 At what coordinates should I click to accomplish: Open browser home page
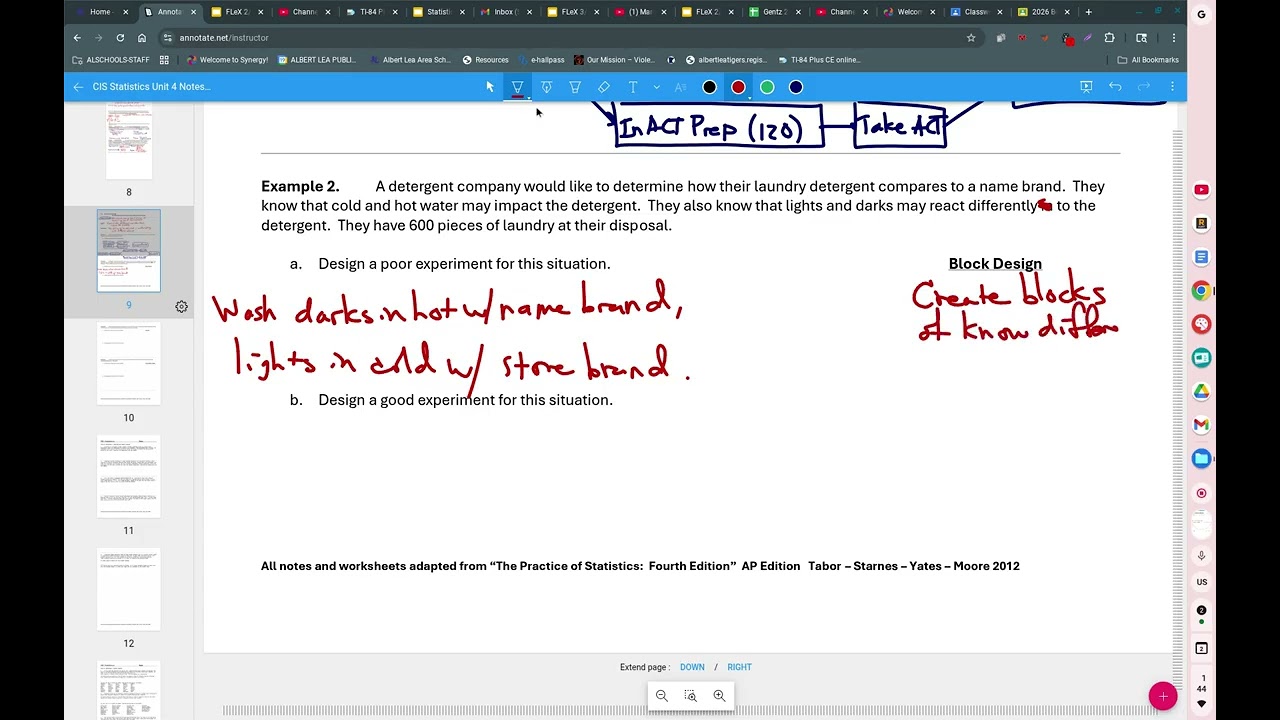pyautogui.click(x=142, y=38)
